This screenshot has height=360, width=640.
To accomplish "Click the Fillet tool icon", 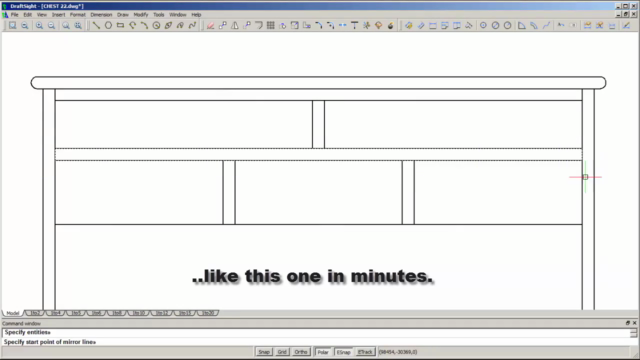I will 319,25.
